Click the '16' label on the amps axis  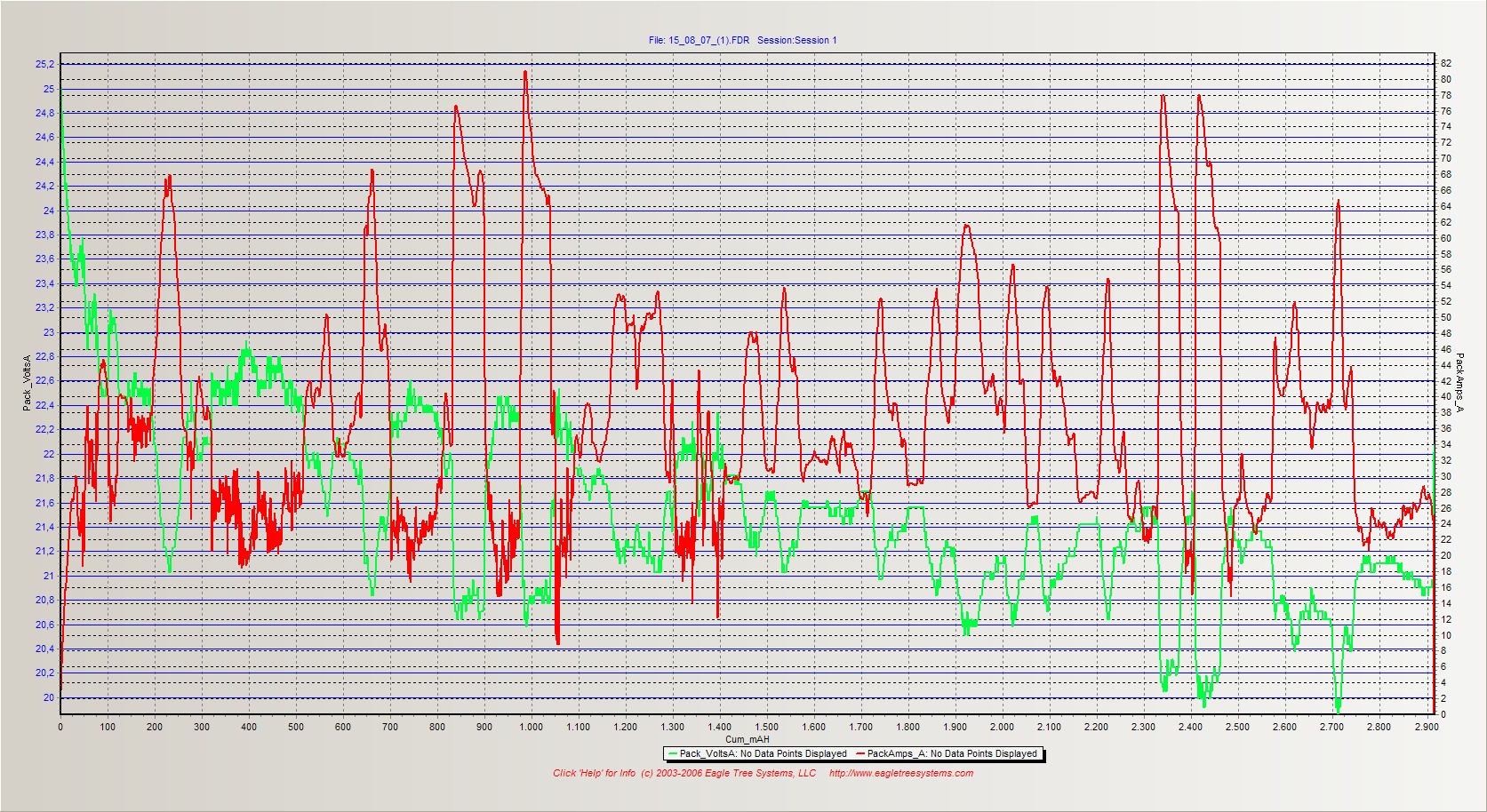point(1446,587)
